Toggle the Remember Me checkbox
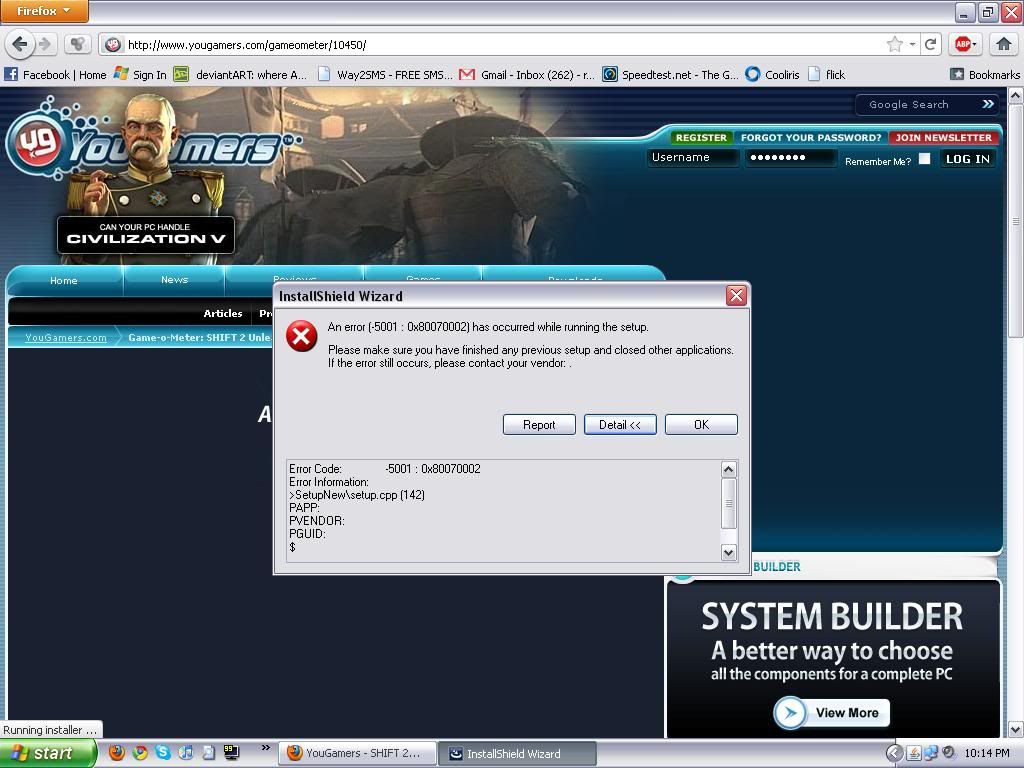The height and width of the screenshot is (768, 1024). point(924,158)
